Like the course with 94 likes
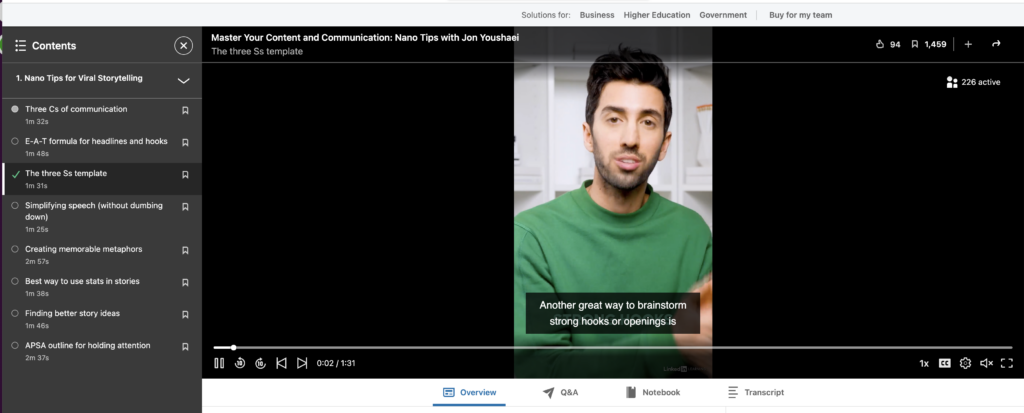 point(888,44)
